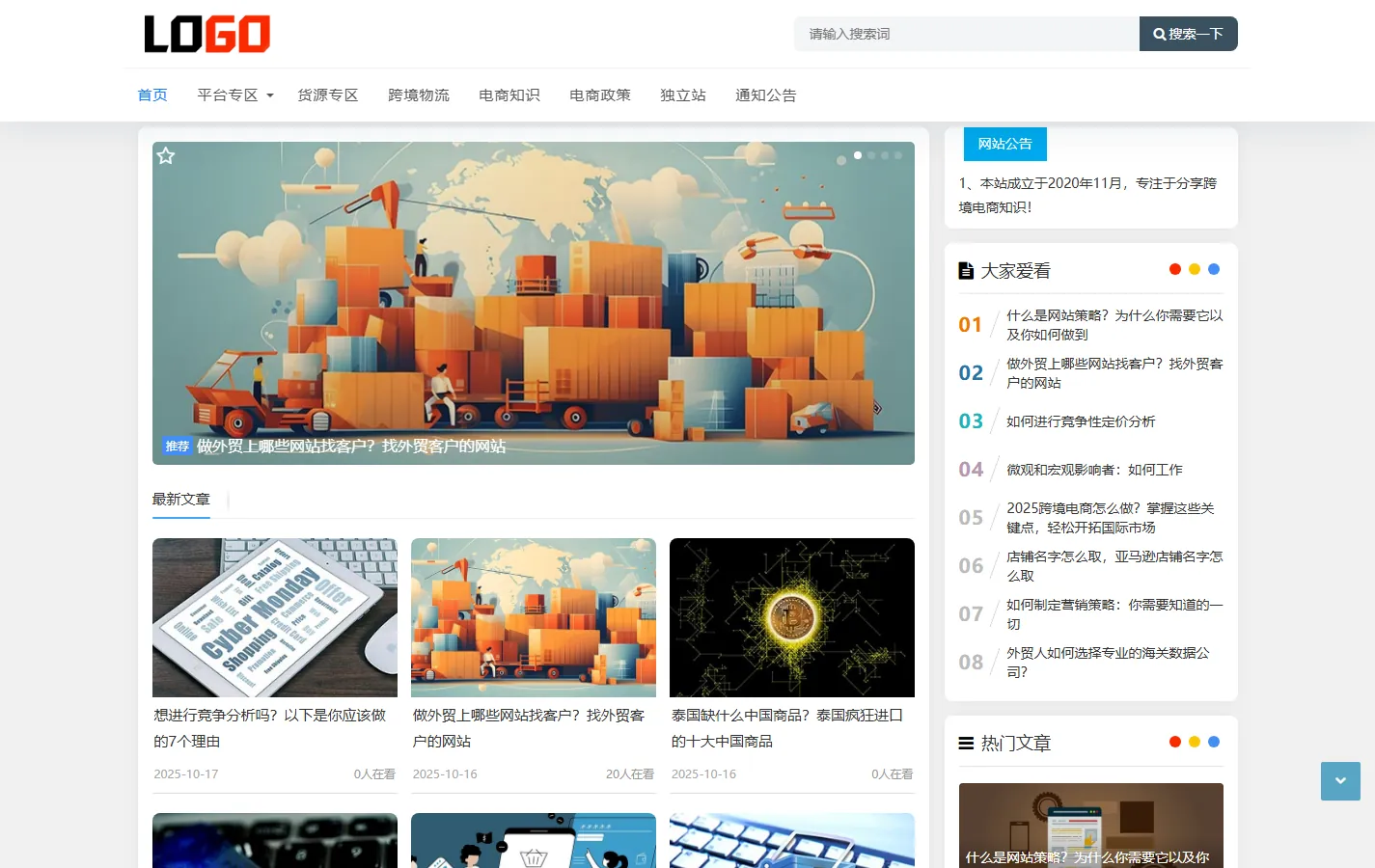Open ranked item 07 如何制定营销策略
The height and width of the screenshot is (868, 1375).
coord(1114,614)
